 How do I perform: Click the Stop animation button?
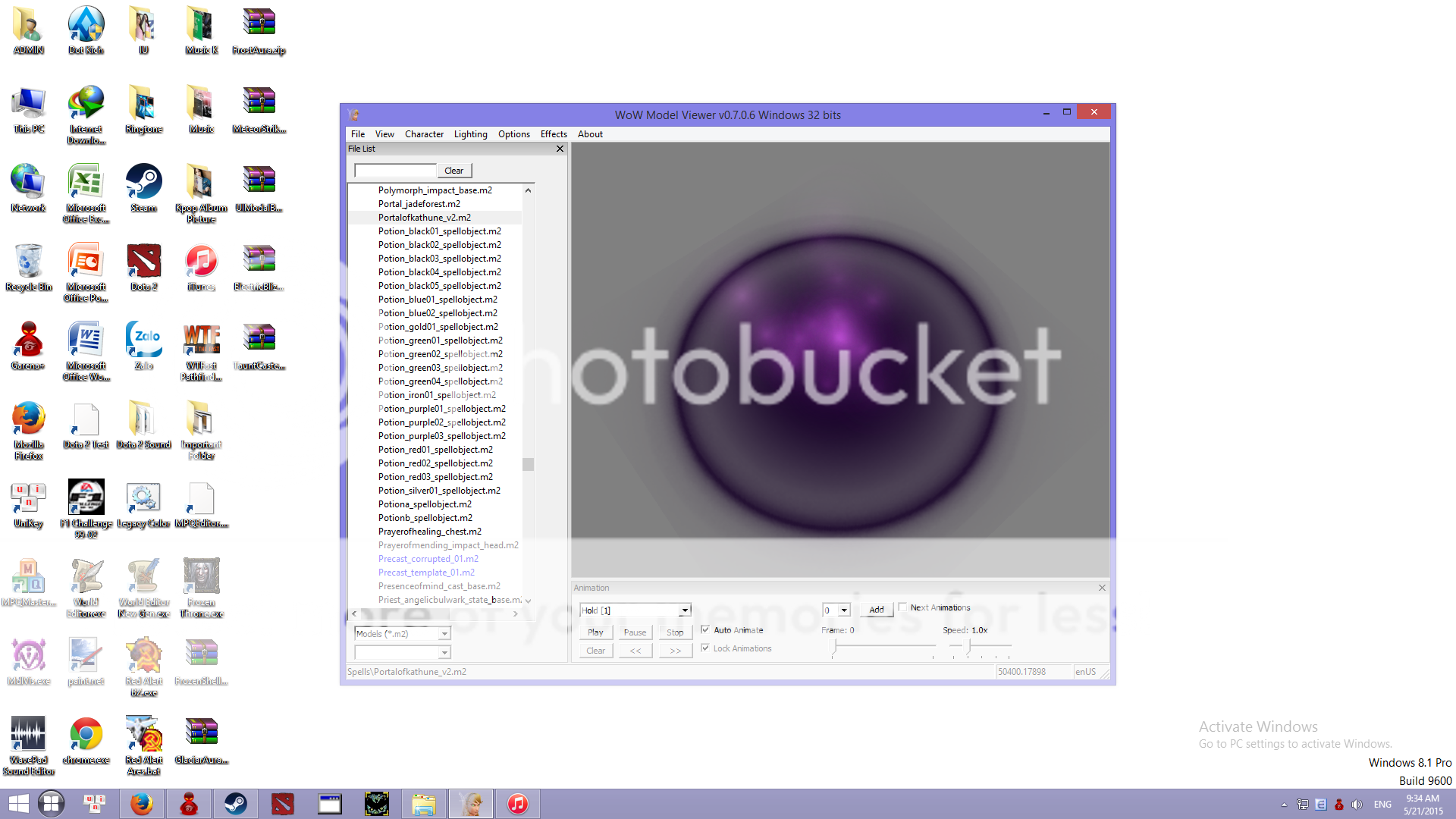click(675, 632)
